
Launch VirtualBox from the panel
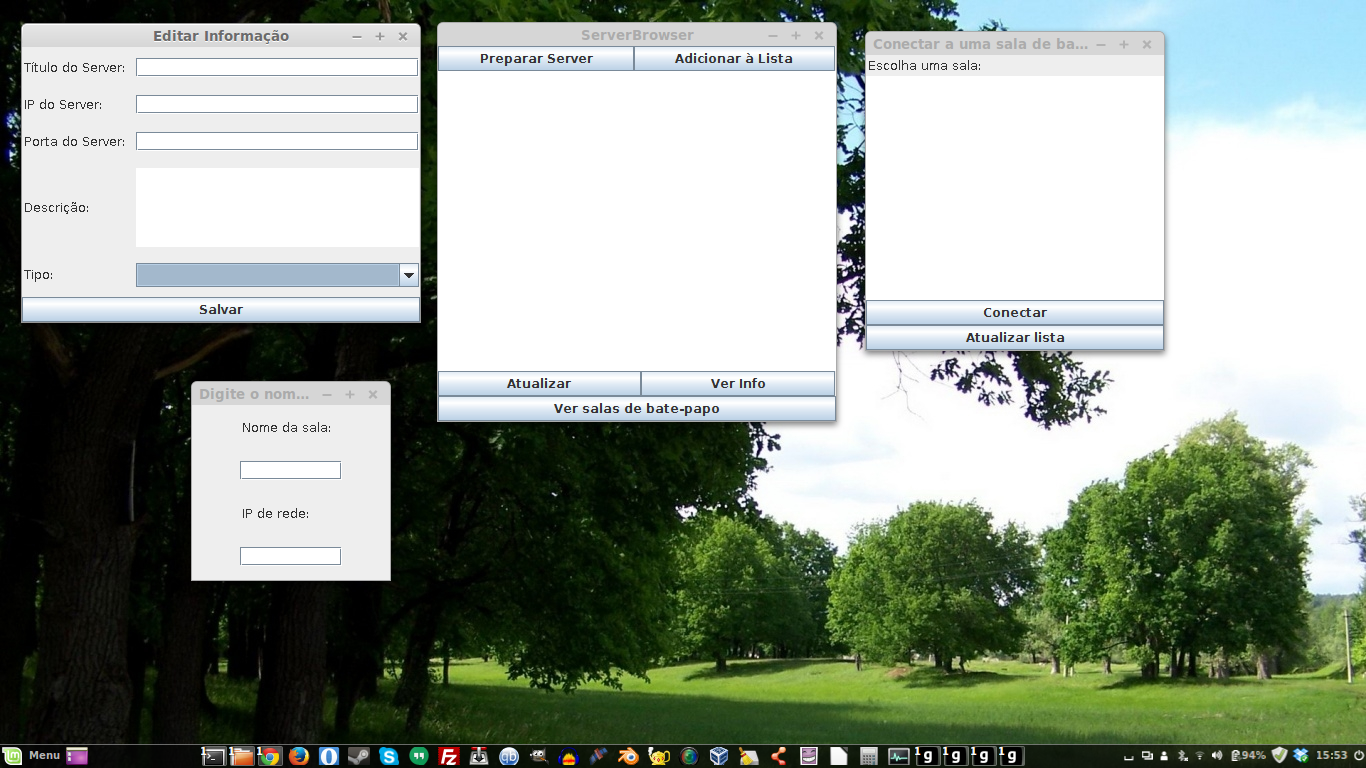pyautogui.click(x=718, y=756)
